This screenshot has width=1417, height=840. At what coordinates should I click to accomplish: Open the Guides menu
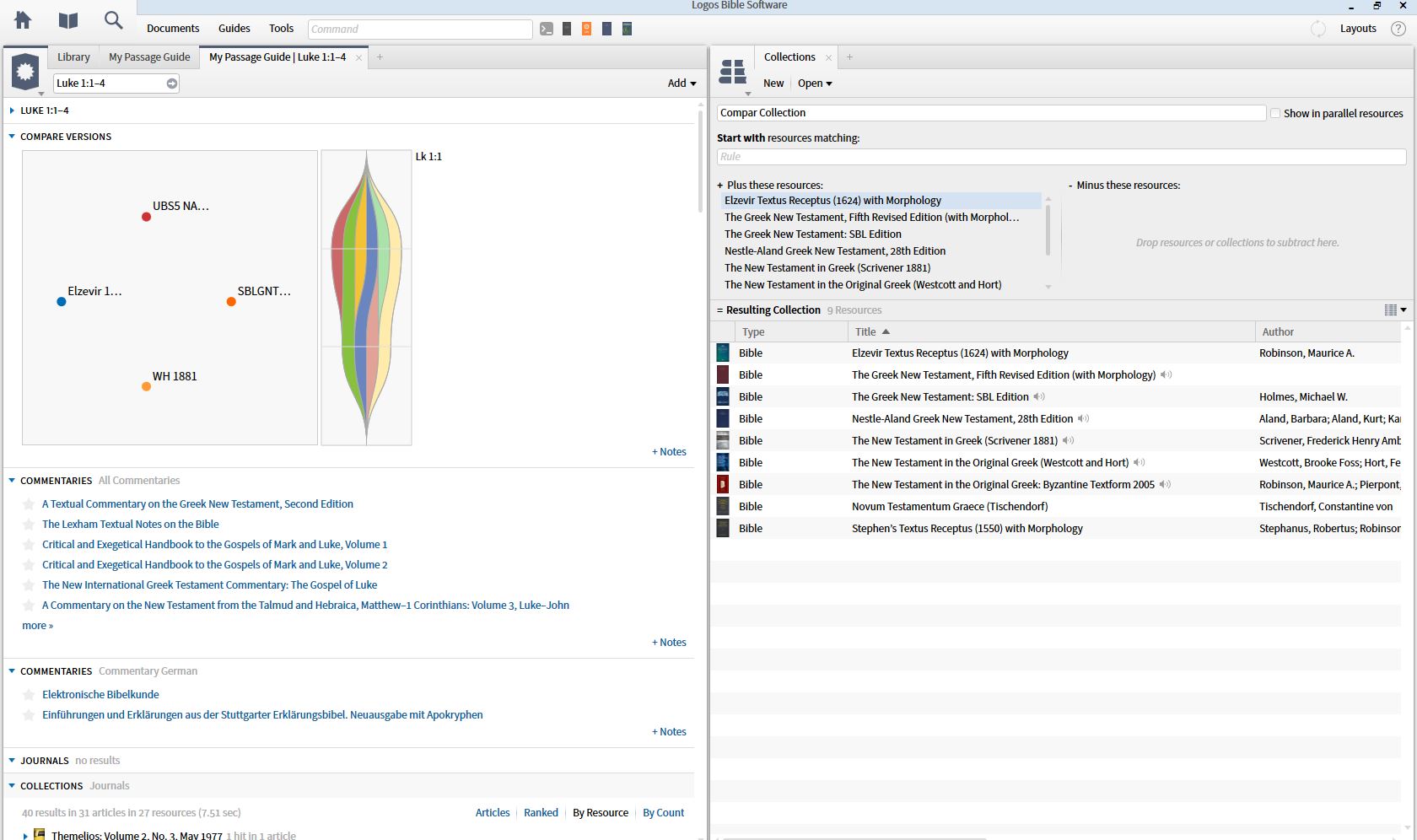point(234,29)
